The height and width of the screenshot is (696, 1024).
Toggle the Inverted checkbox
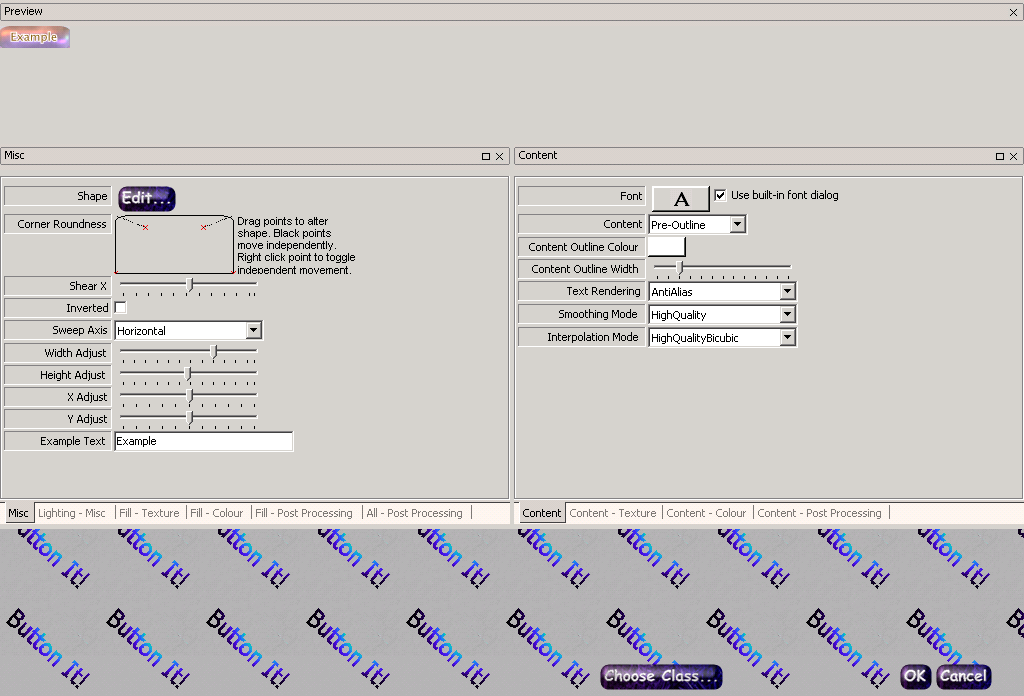121,308
